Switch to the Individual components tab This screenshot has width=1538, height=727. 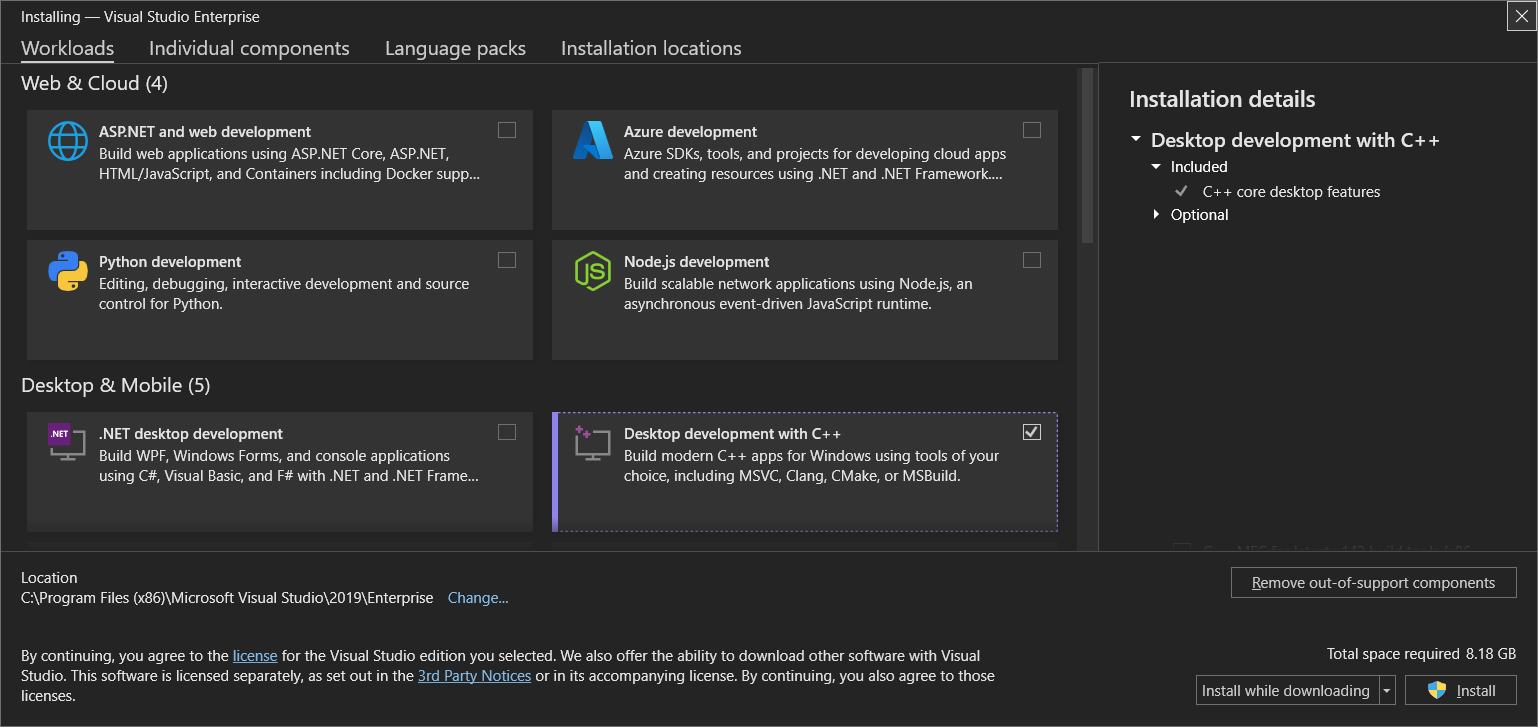coord(249,48)
